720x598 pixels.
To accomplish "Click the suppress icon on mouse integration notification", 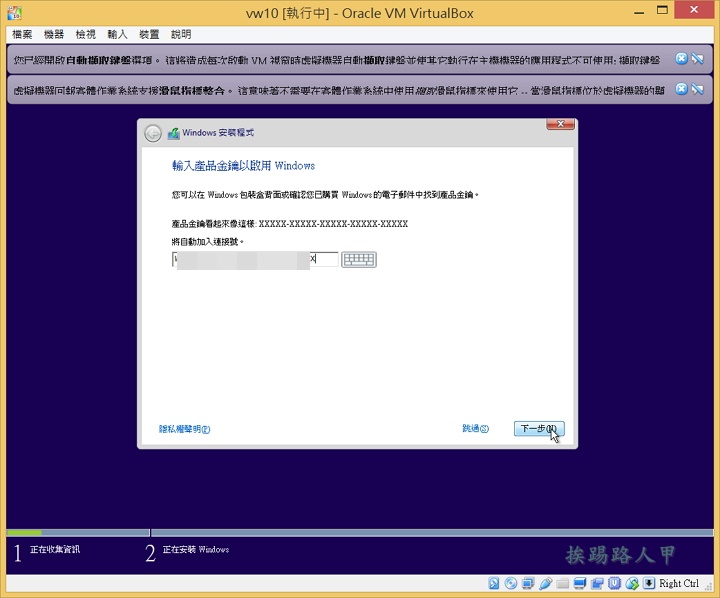I will coord(698,89).
